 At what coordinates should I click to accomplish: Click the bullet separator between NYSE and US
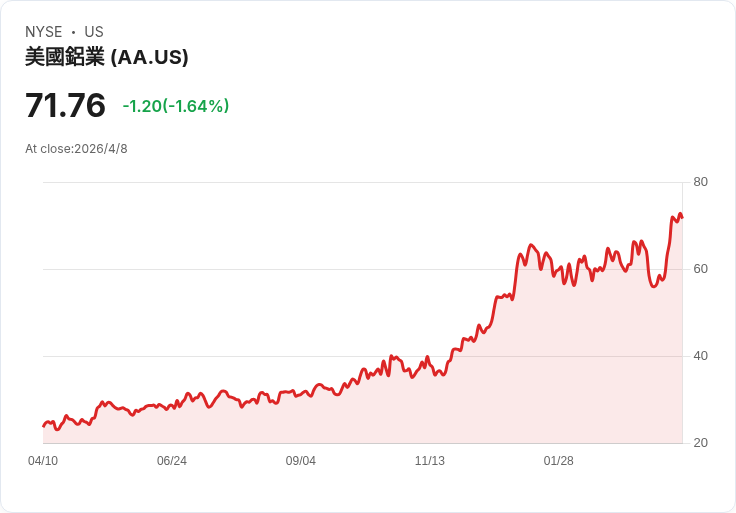pyautogui.click(x=73, y=32)
